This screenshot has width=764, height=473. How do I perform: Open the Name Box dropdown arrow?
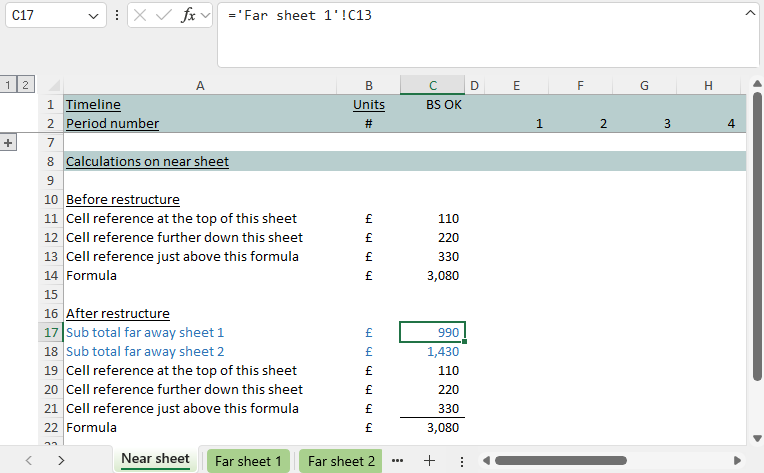click(93, 16)
